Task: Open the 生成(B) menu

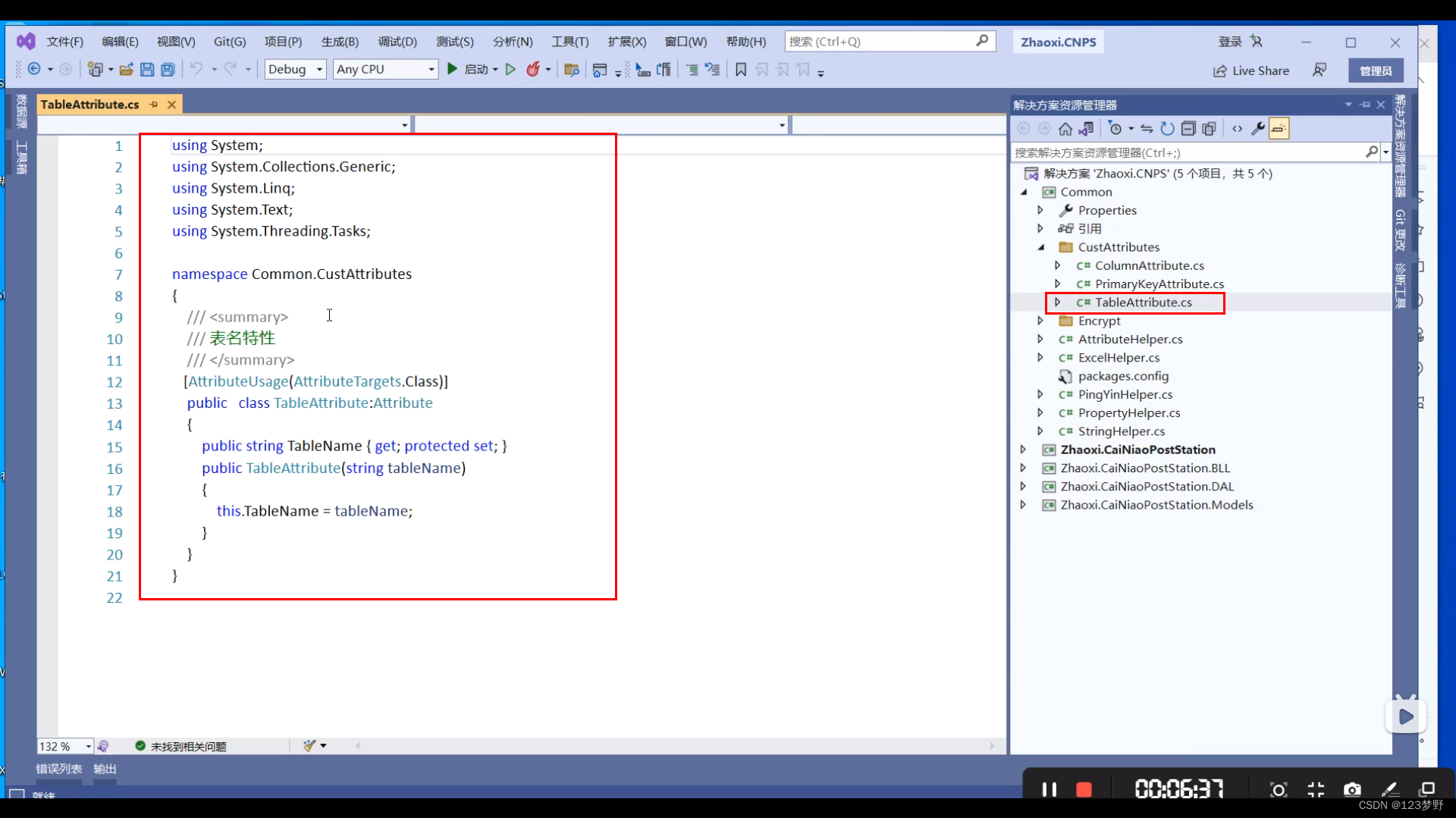Action: pyautogui.click(x=340, y=42)
